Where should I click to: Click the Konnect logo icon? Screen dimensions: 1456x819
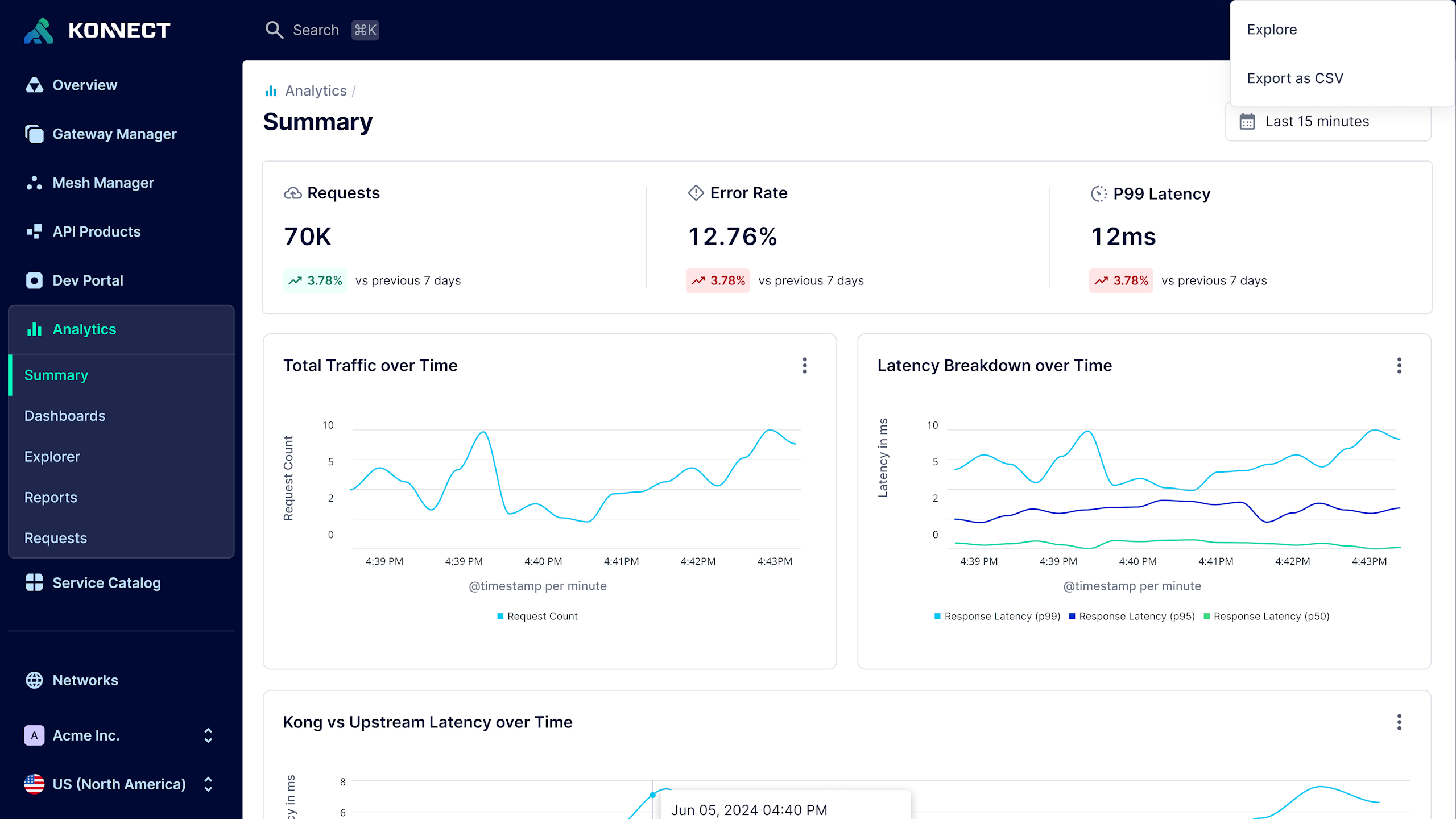(x=39, y=31)
